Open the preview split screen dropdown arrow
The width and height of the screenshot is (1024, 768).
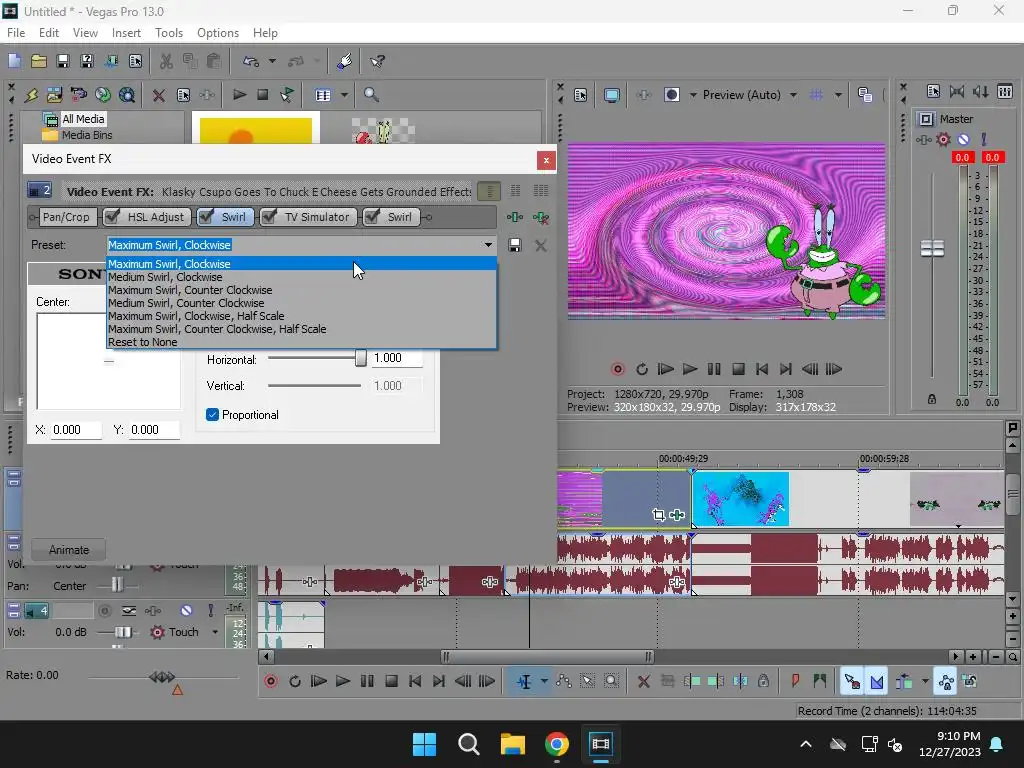[693, 95]
